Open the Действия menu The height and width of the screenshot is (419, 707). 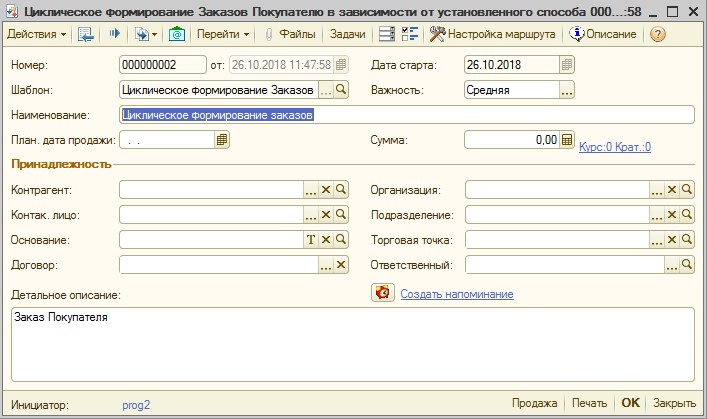37,34
